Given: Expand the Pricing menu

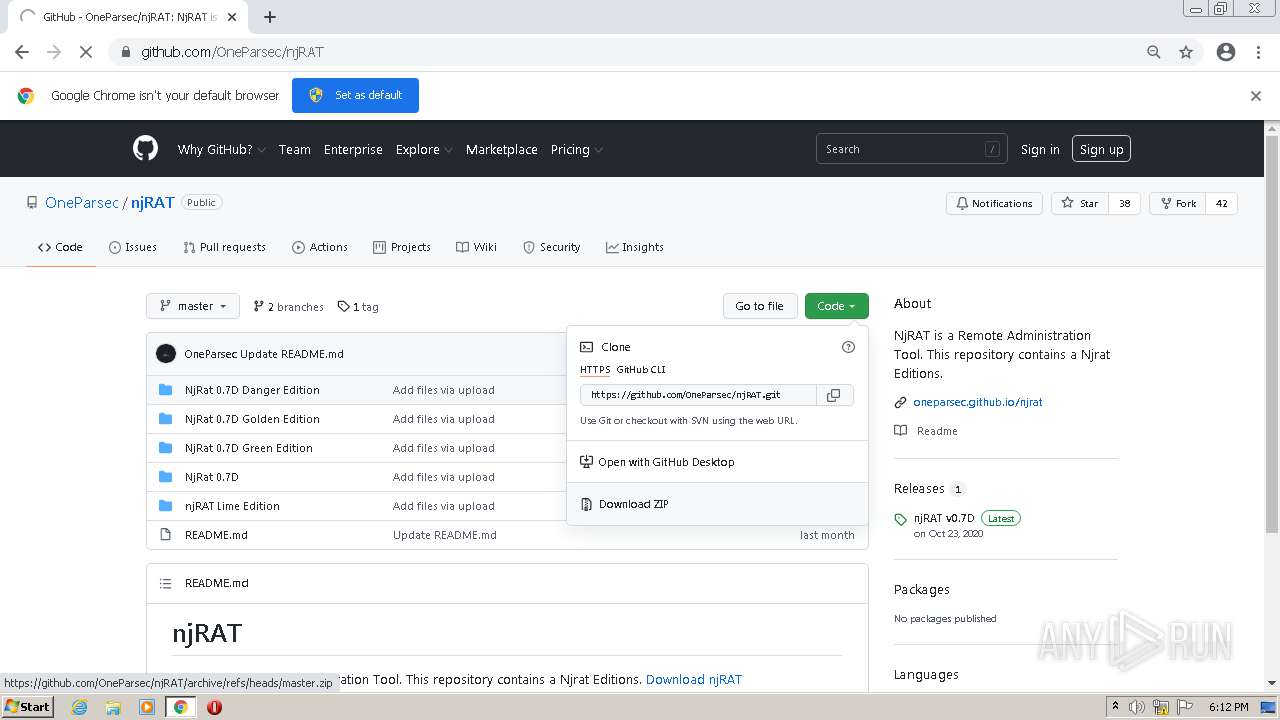Looking at the screenshot, I should 576,149.
